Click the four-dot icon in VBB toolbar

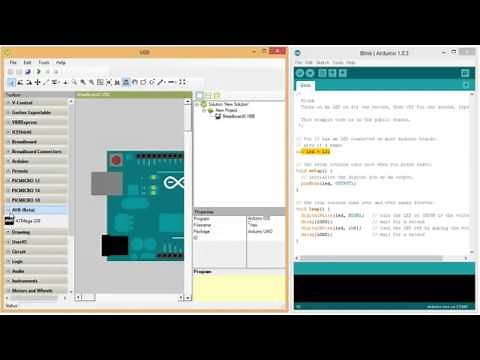pos(182,82)
